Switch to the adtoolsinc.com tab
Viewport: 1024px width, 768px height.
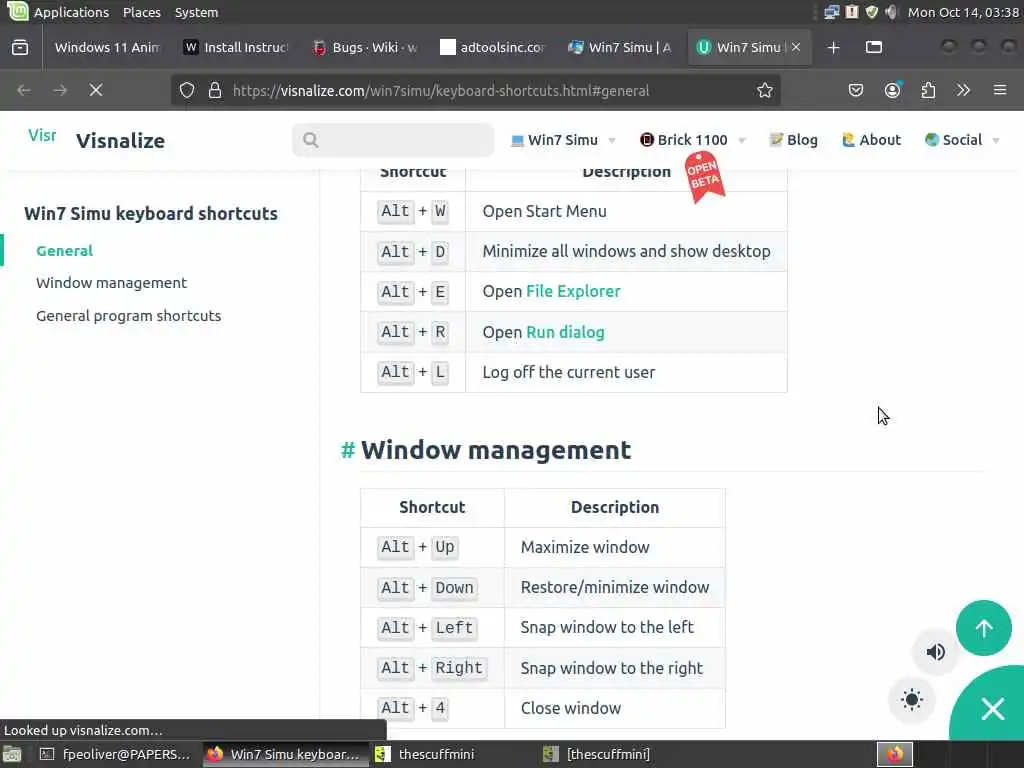(492, 47)
